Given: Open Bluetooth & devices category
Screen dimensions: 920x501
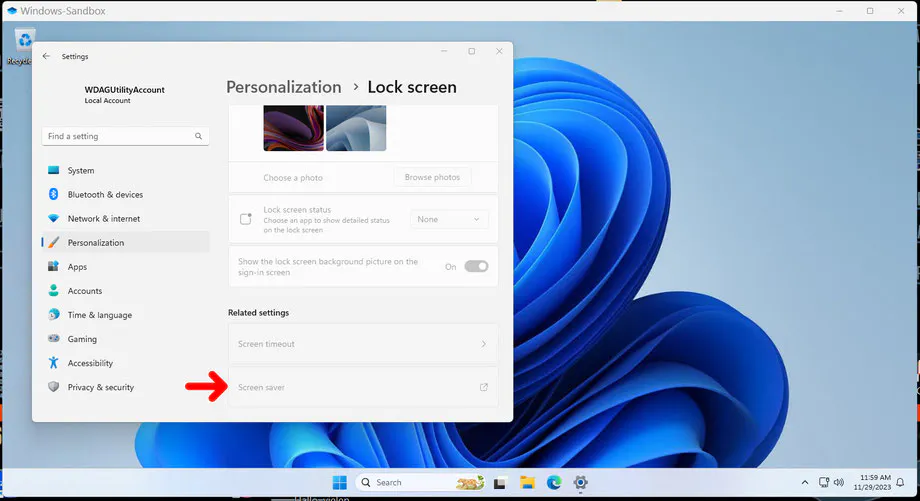Looking at the screenshot, I should tap(126, 194).
